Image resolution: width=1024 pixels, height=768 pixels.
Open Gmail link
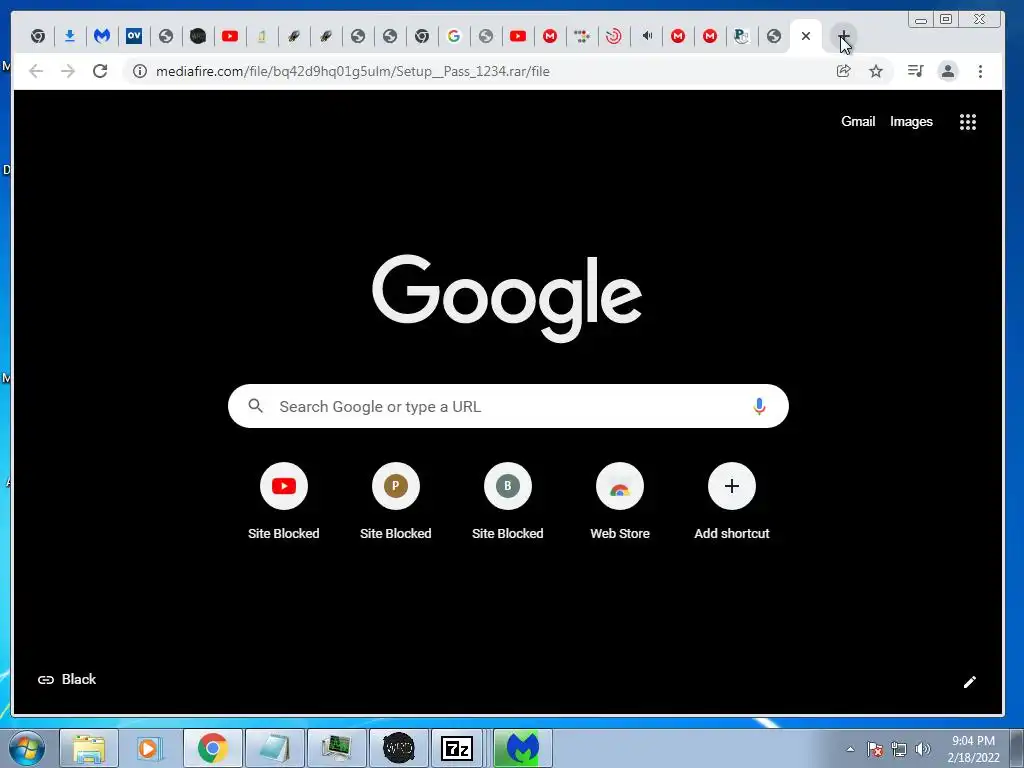pos(858,121)
